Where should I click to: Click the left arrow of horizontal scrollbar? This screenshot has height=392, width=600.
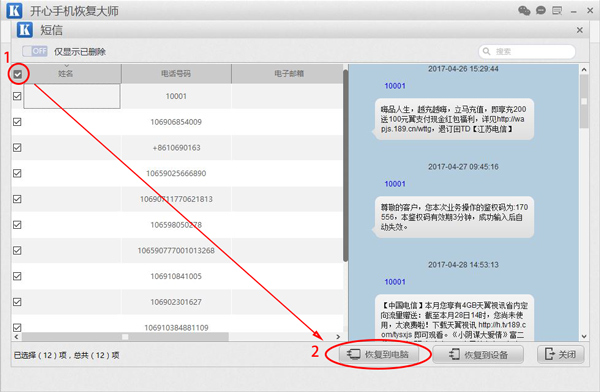click(16, 337)
